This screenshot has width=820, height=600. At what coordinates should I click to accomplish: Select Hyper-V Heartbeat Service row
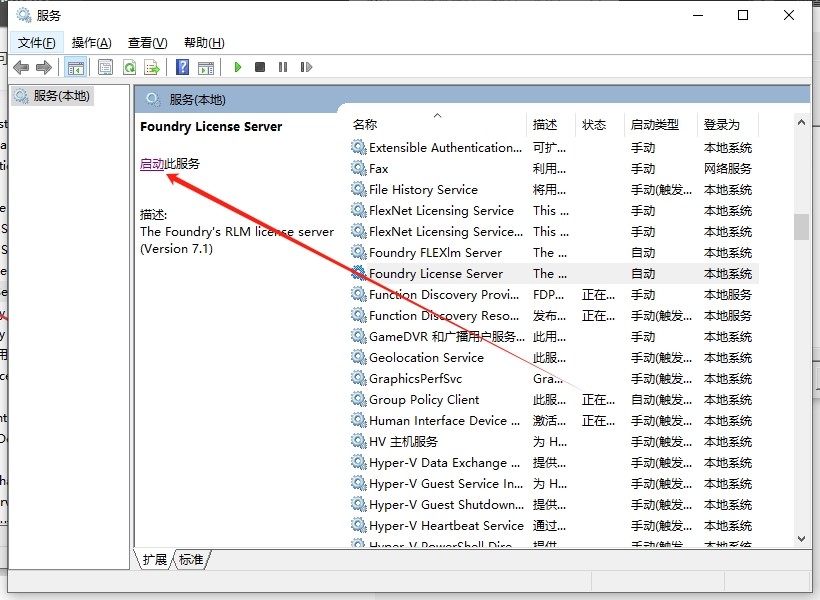pyautogui.click(x=554, y=525)
